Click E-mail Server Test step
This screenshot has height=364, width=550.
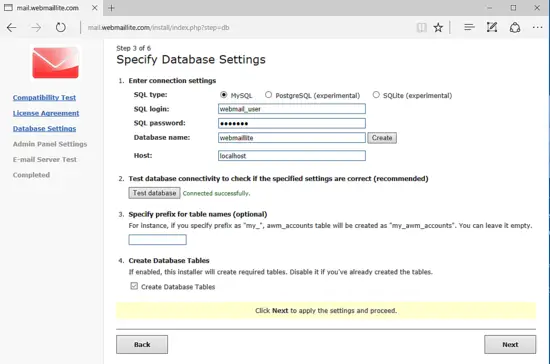[x=45, y=159]
